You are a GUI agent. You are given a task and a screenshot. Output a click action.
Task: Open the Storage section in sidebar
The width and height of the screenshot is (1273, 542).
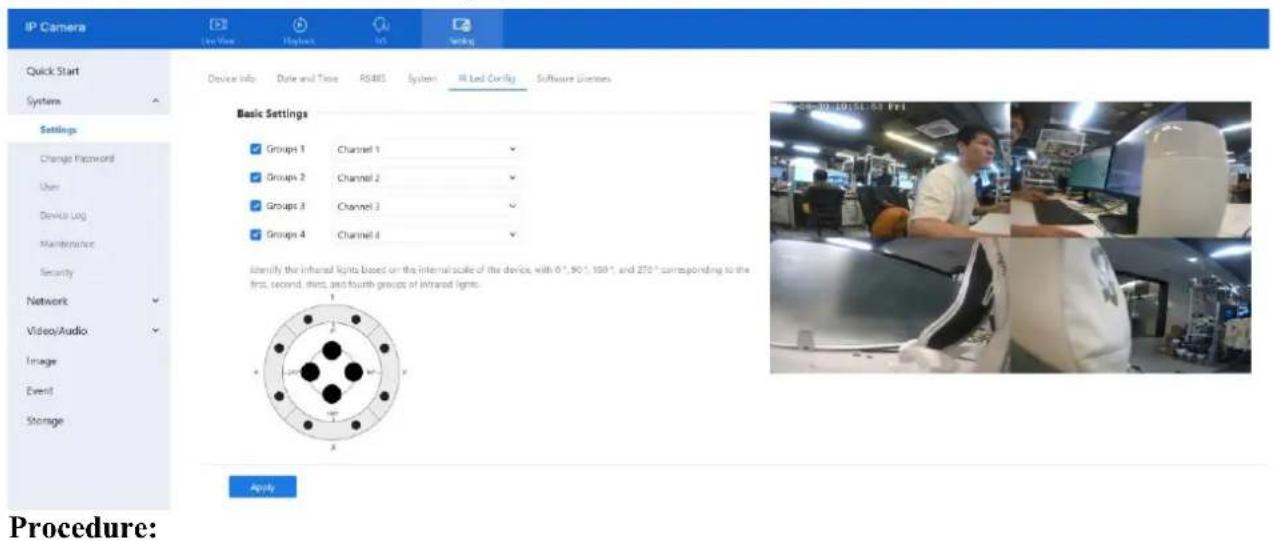[46, 421]
